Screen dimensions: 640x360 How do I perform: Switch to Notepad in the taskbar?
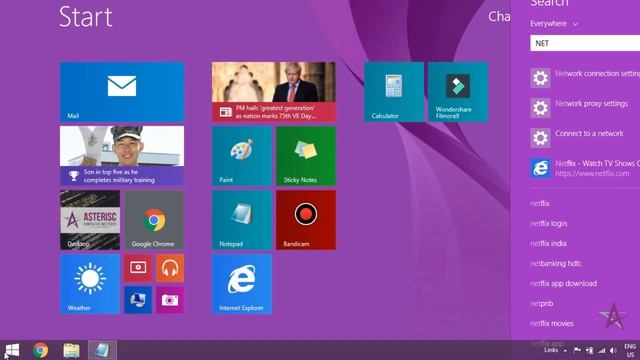(x=102, y=350)
